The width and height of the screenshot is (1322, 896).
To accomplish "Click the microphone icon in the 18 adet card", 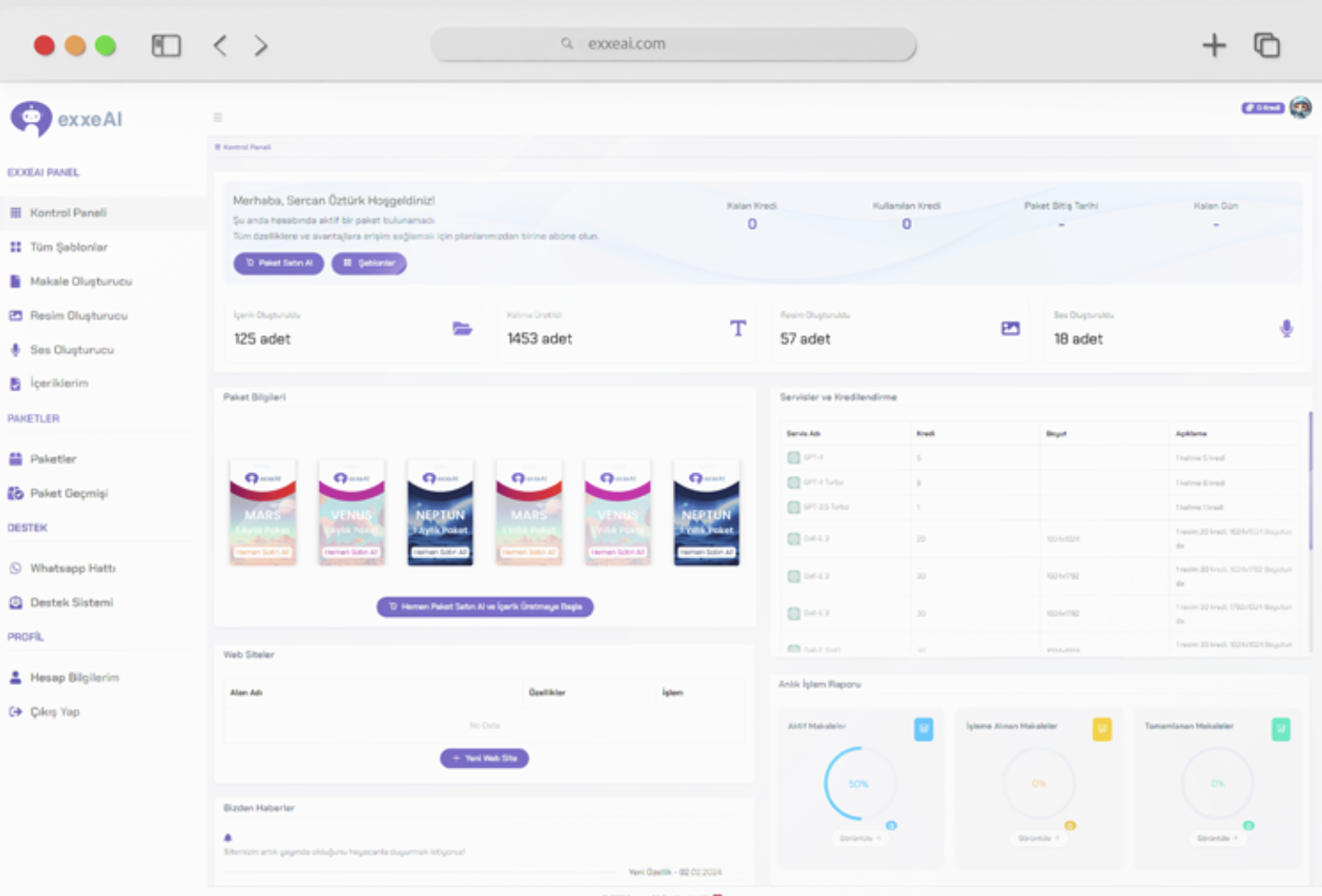I will pos(1287,328).
